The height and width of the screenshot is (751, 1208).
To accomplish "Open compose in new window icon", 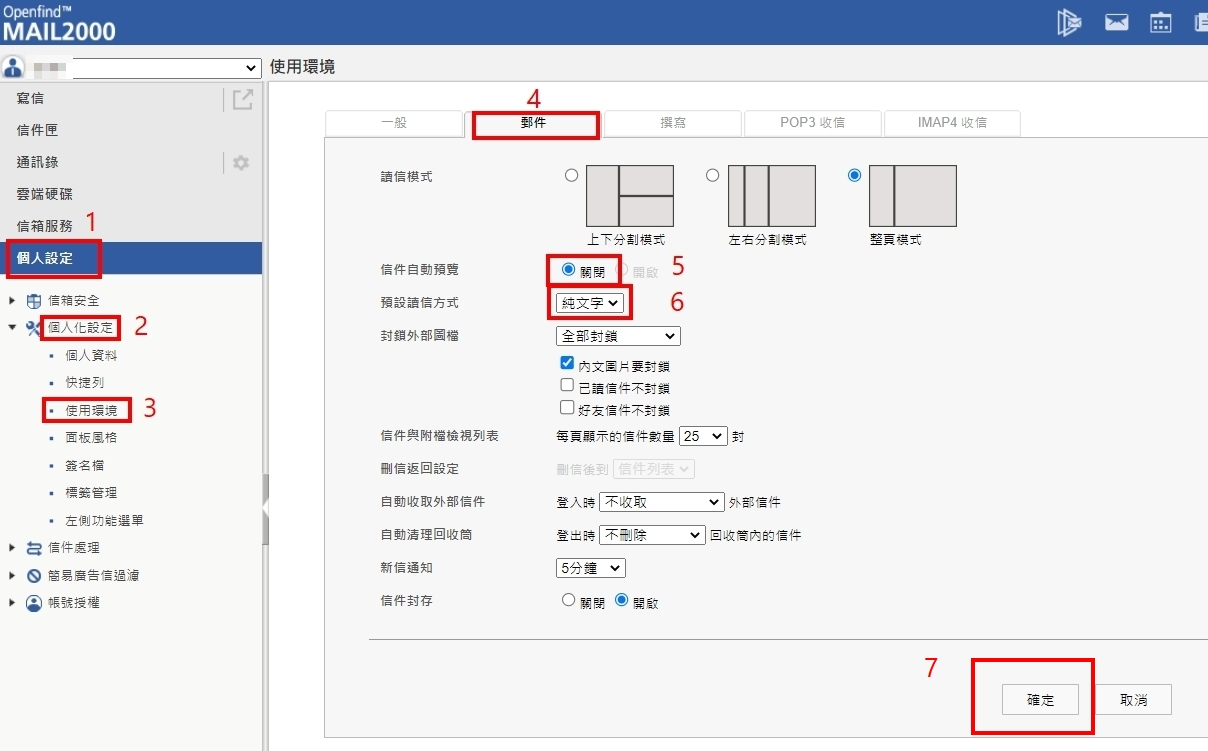I will [242, 99].
